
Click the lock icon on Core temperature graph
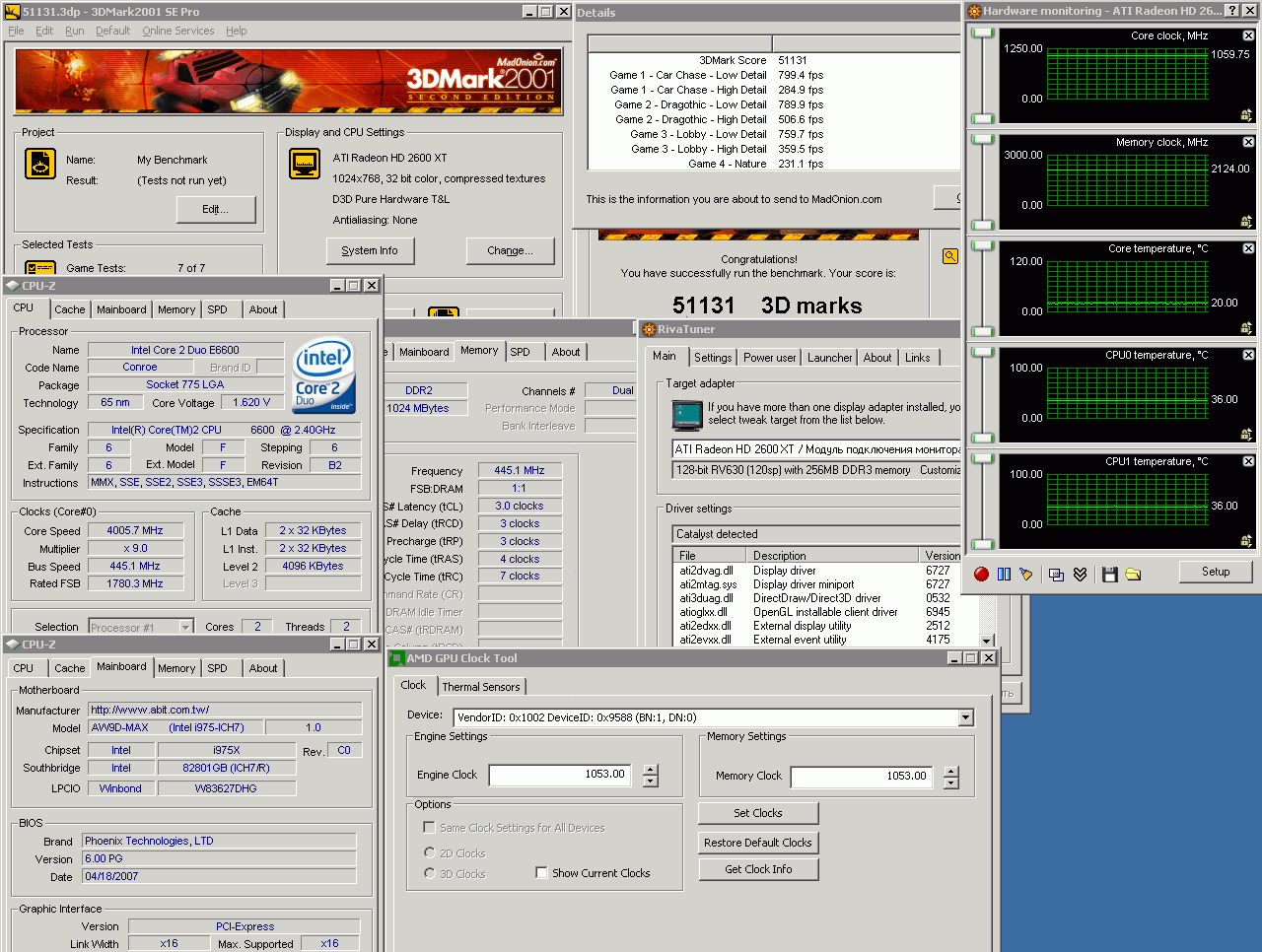(1246, 328)
